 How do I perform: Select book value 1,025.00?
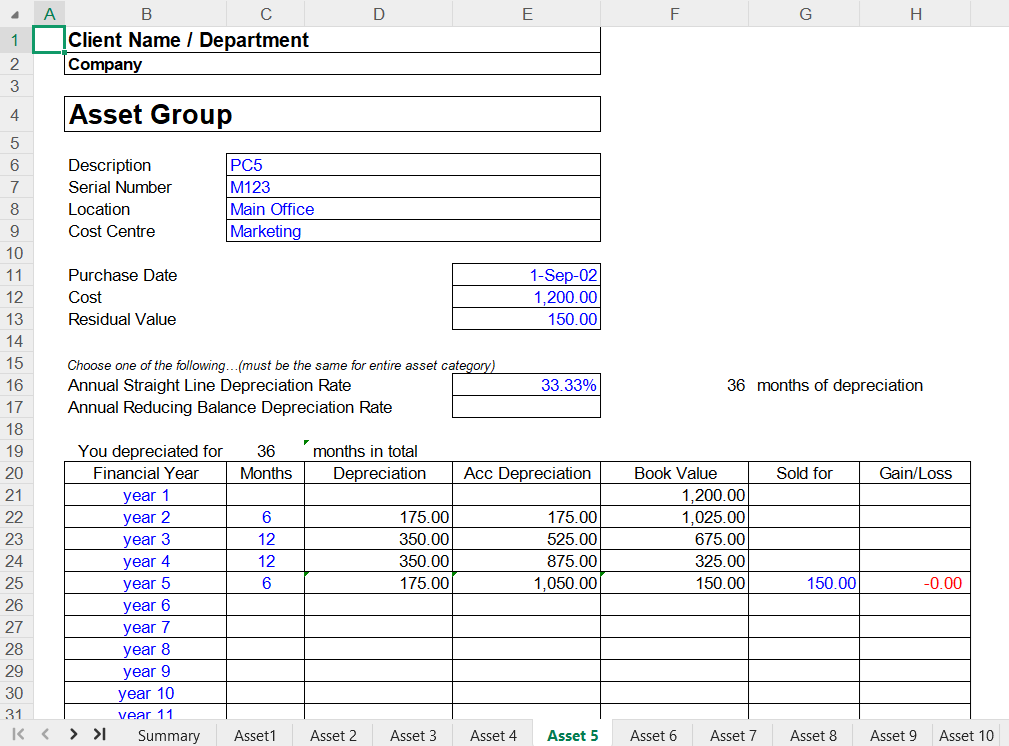[x=674, y=517]
